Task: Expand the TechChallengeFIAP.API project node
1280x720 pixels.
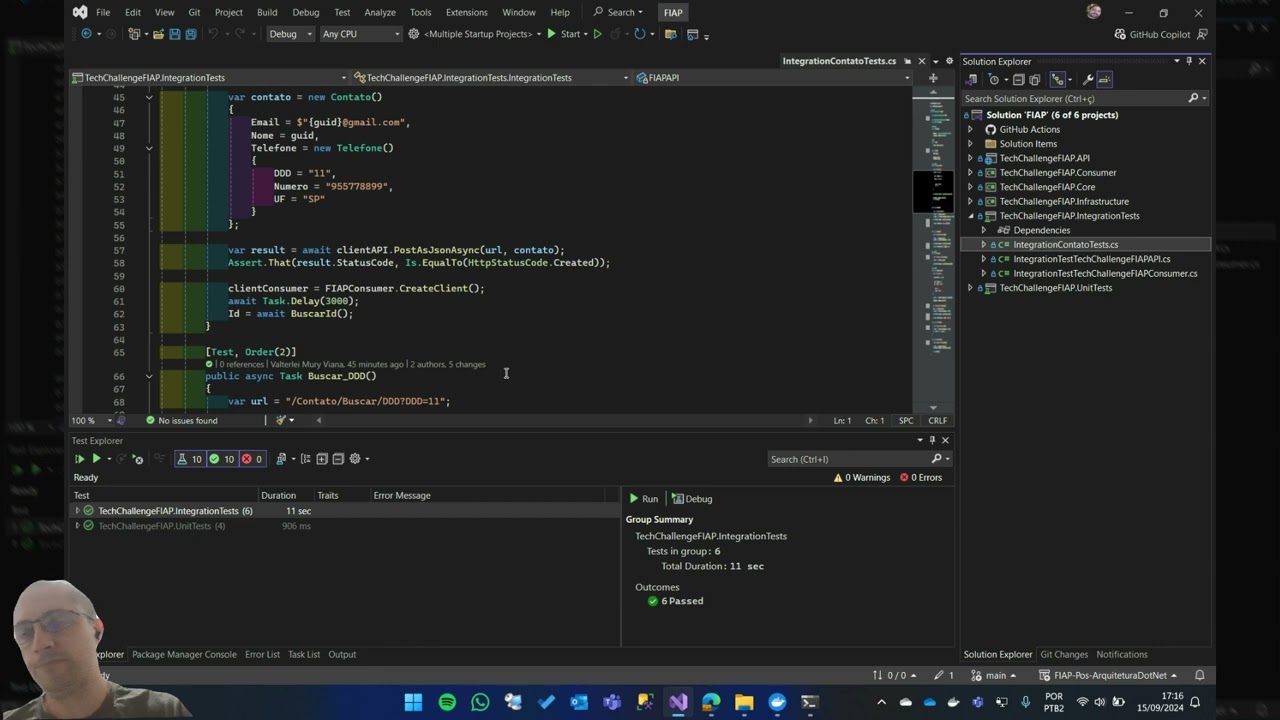Action: point(970,158)
